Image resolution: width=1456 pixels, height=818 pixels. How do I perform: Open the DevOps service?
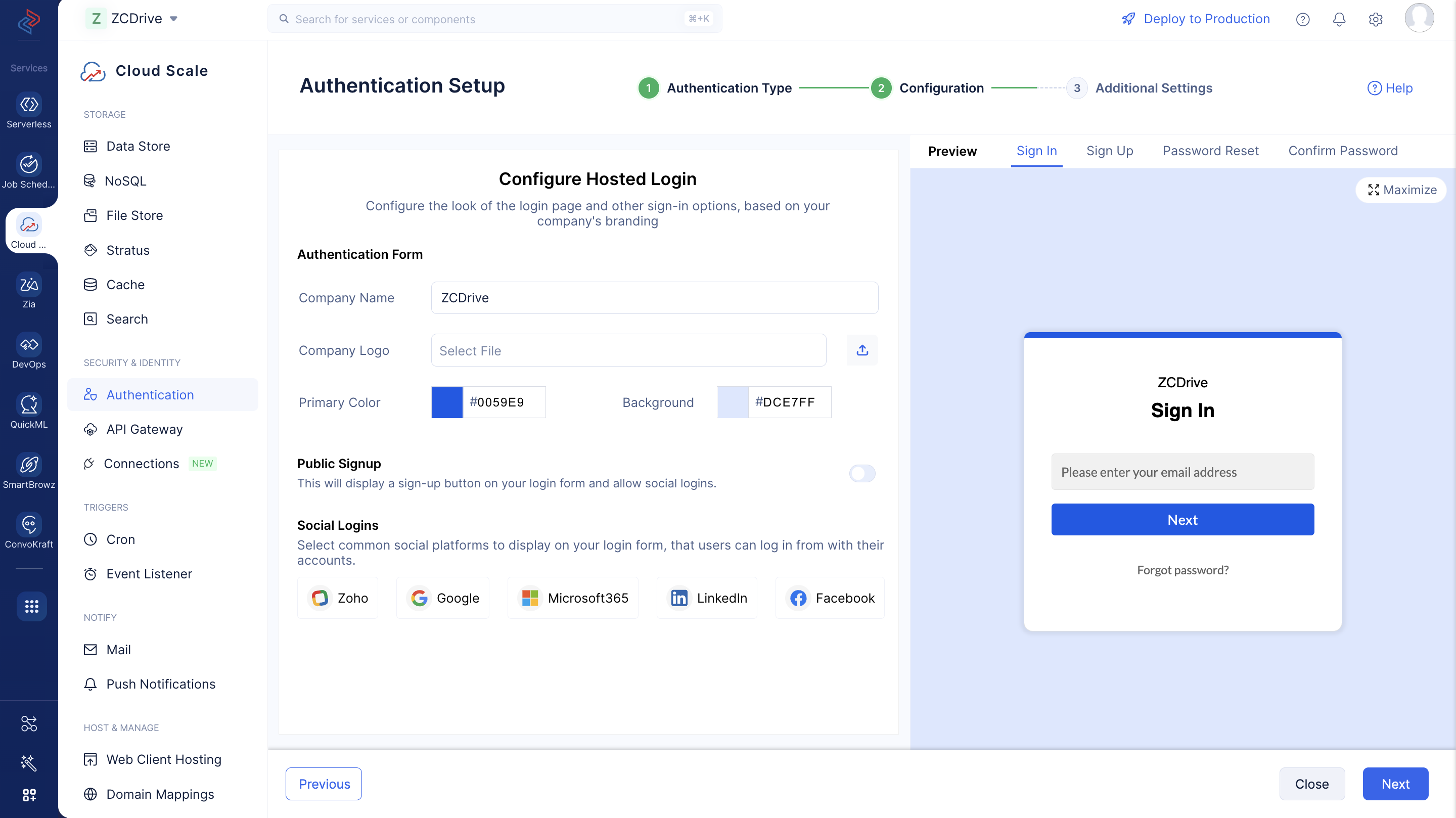[x=29, y=351]
